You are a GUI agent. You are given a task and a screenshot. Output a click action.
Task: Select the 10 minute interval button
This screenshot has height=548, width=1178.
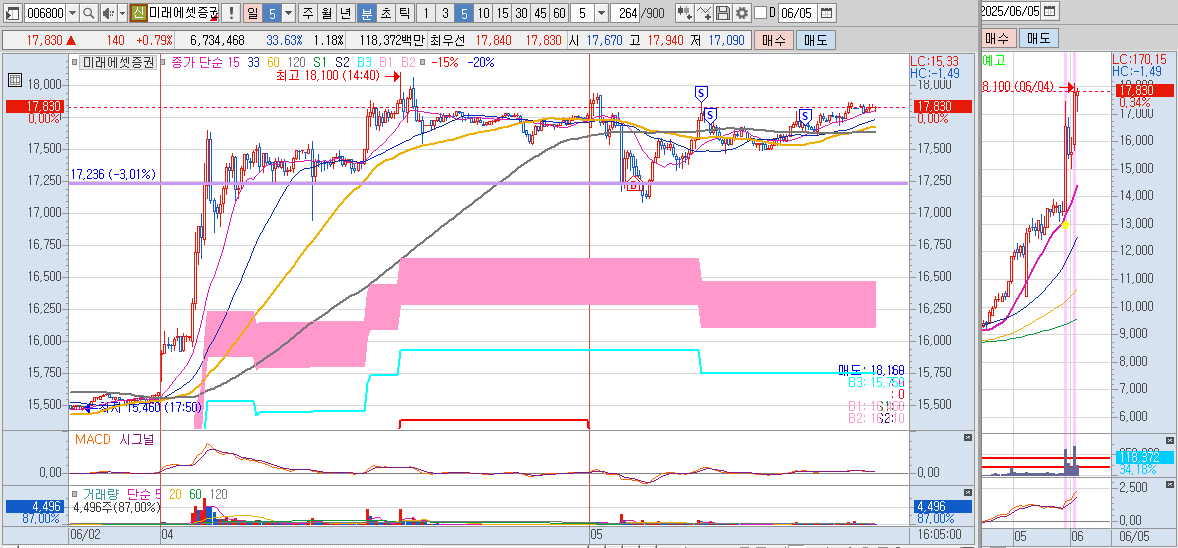[483, 13]
